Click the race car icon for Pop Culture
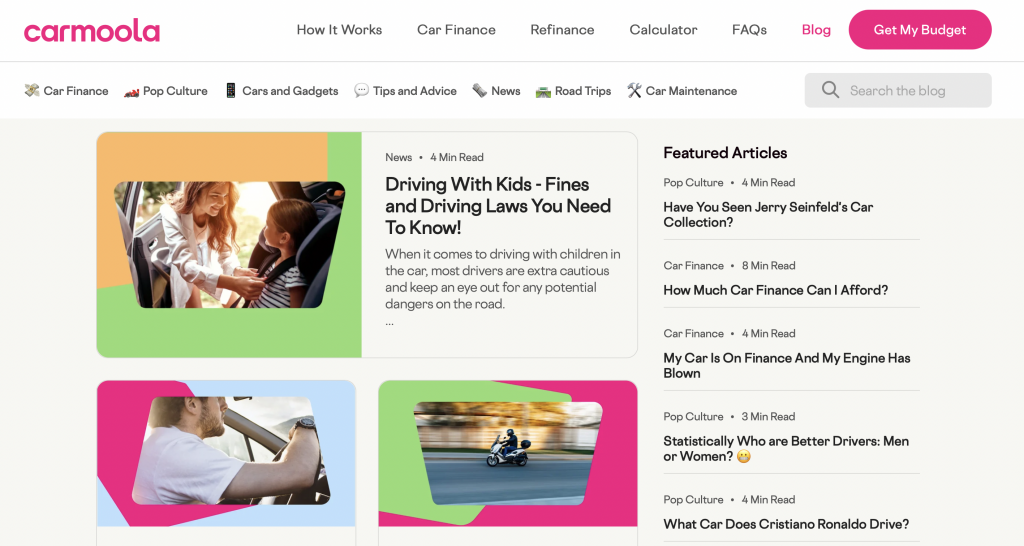This screenshot has width=1024, height=546. click(131, 91)
